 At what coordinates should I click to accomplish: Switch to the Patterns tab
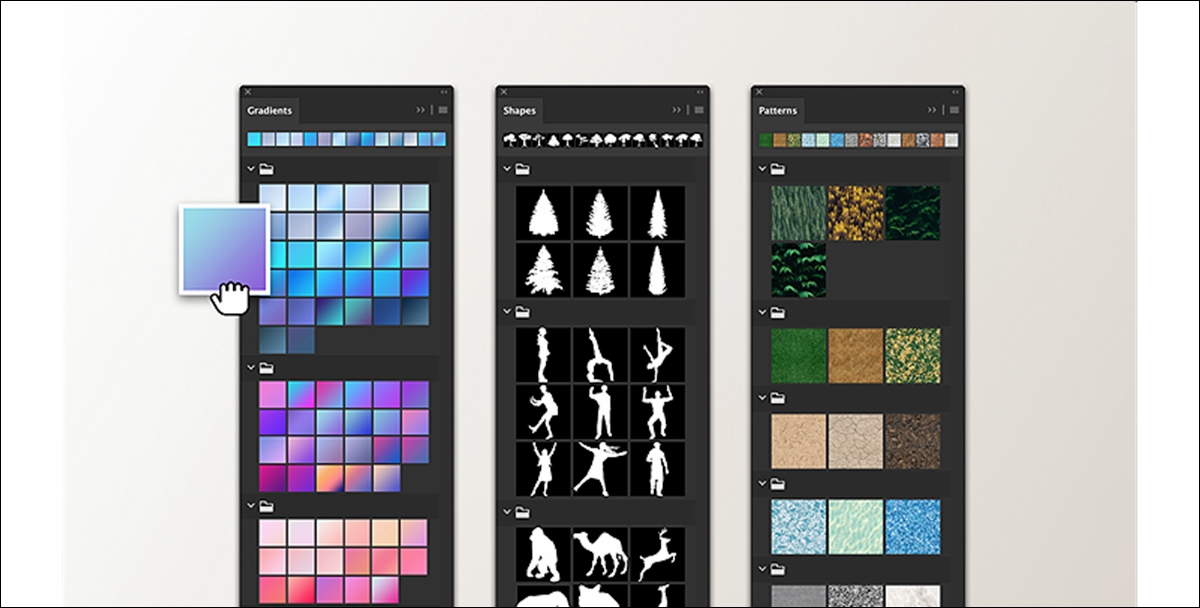[778, 110]
